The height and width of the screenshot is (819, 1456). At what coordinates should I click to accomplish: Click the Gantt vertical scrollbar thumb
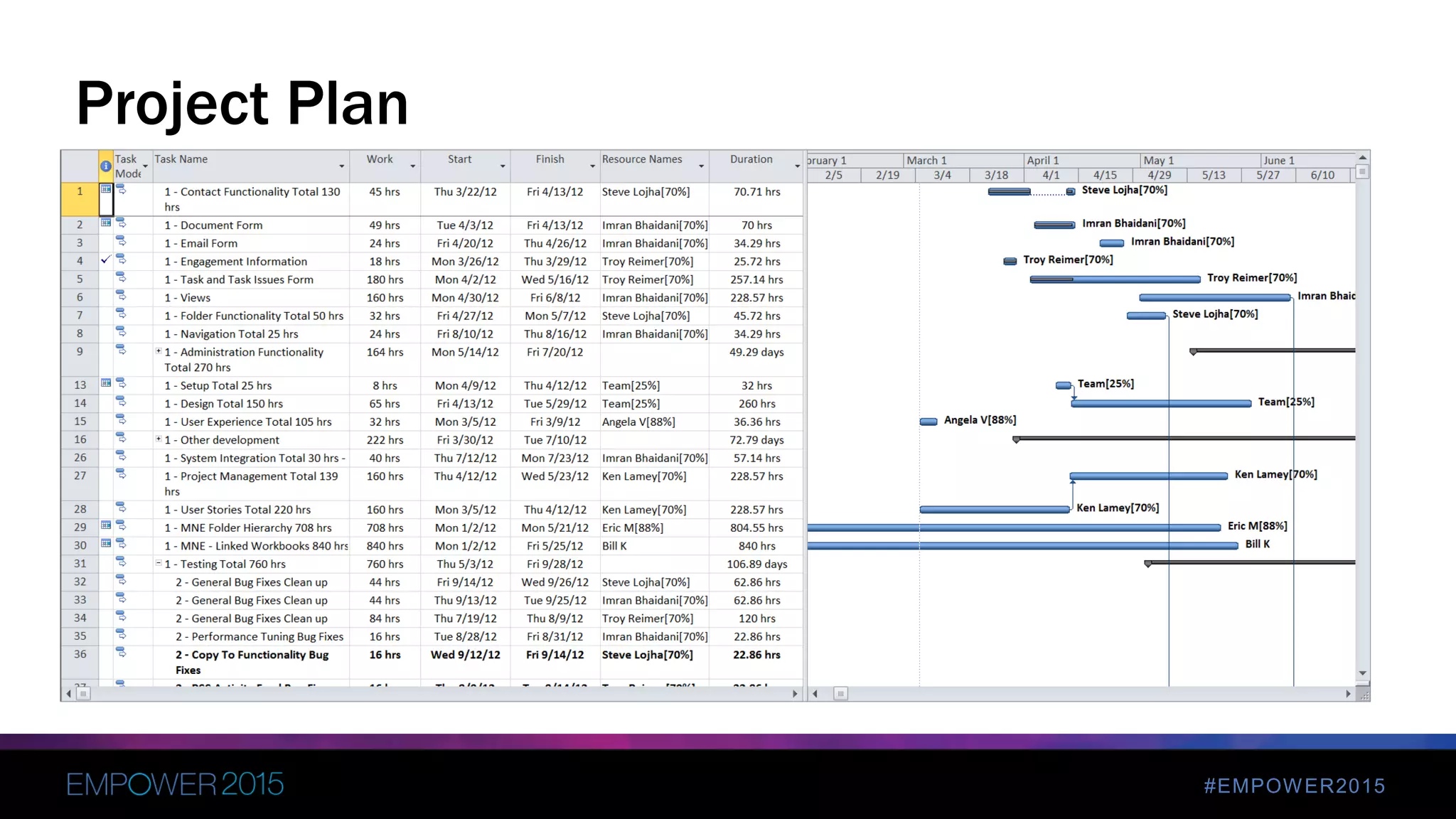pyautogui.click(x=1362, y=171)
